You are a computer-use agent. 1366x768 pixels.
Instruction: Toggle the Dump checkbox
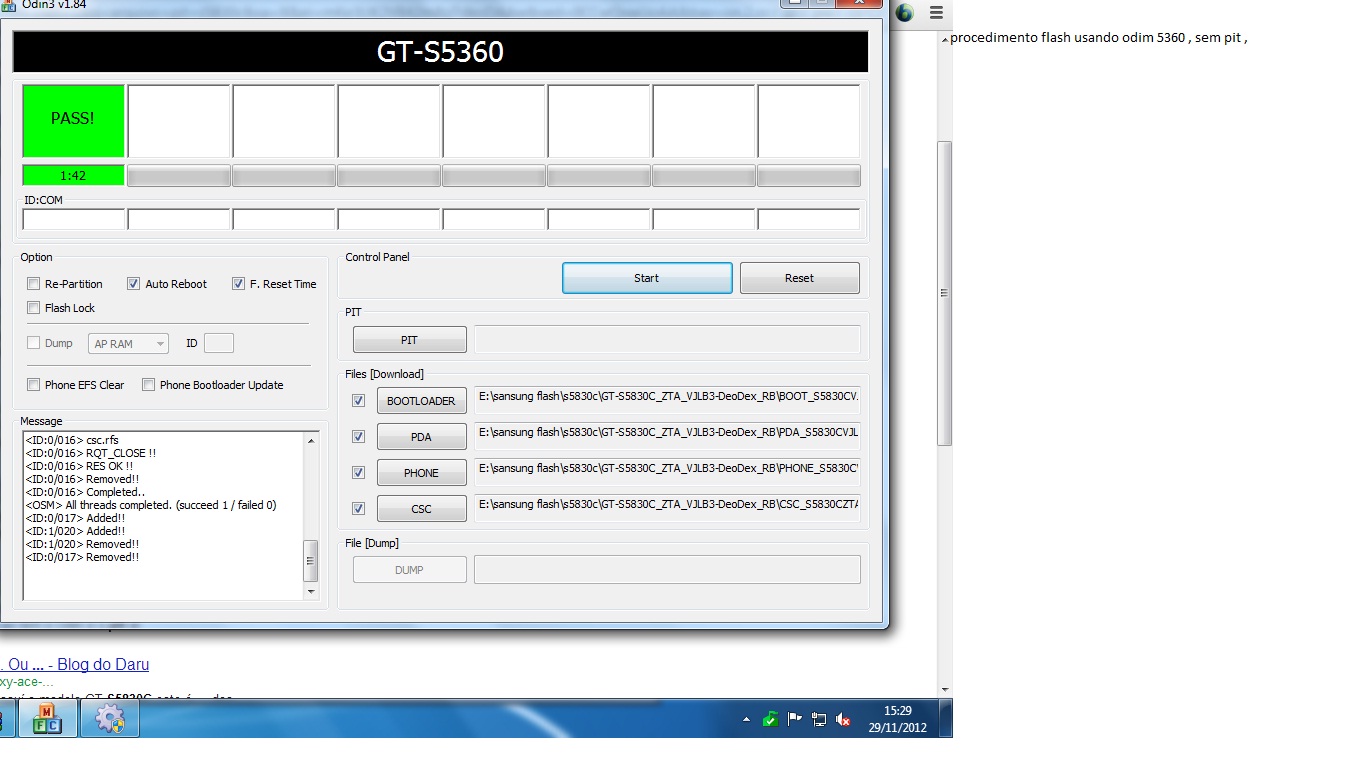[34, 343]
